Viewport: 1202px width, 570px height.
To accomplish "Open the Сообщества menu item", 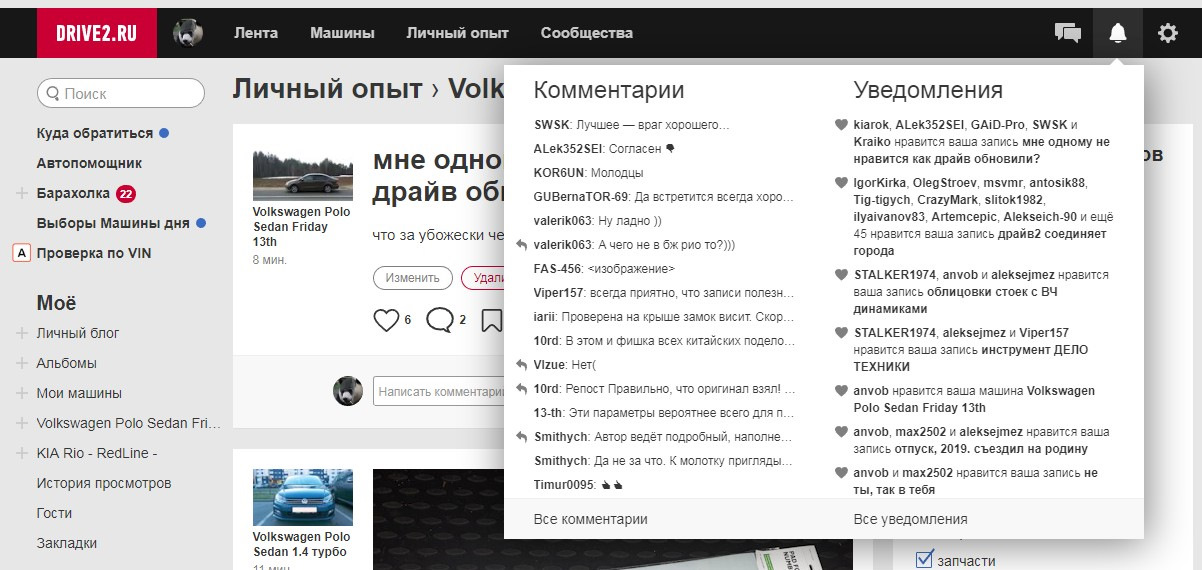I will tap(587, 33).
